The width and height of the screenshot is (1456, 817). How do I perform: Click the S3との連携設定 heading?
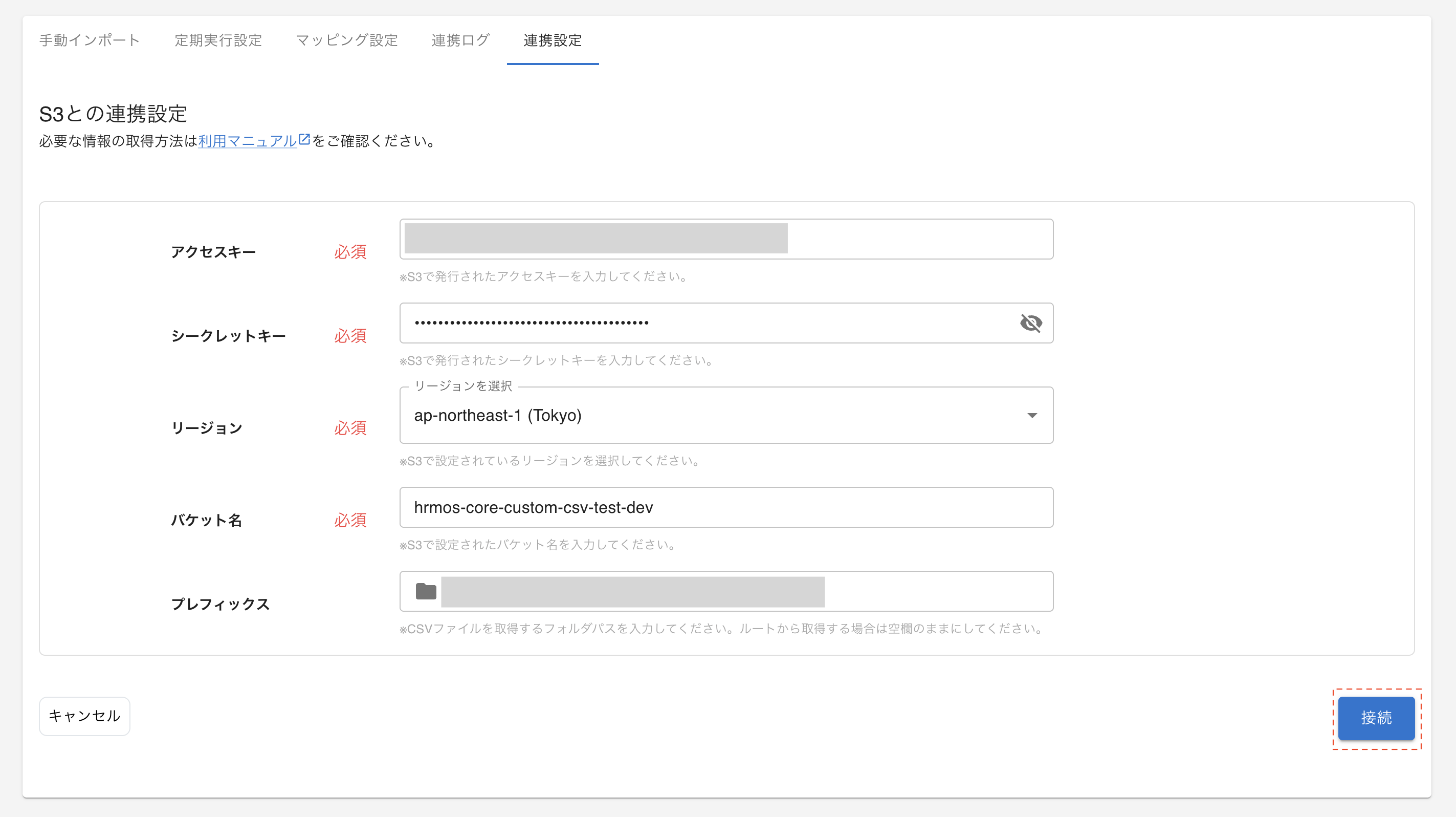coord(113,114)
